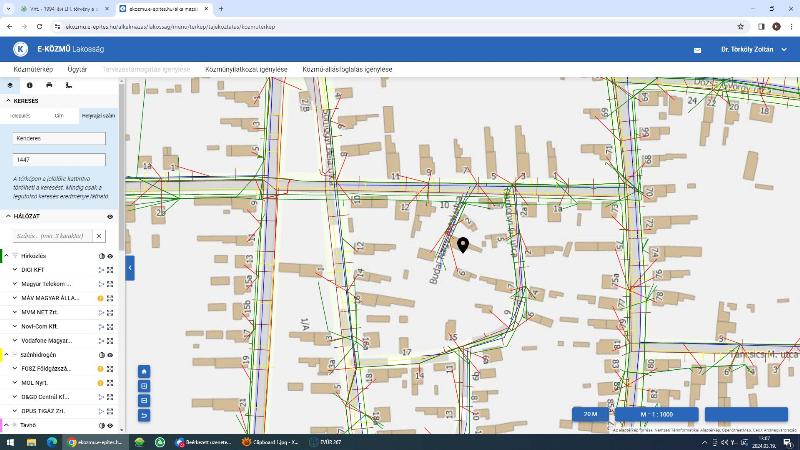Click the orange warning icon for MOL Nyrt.
The height and width of the screenshot is (450, 800).
(x=101, y=383)
